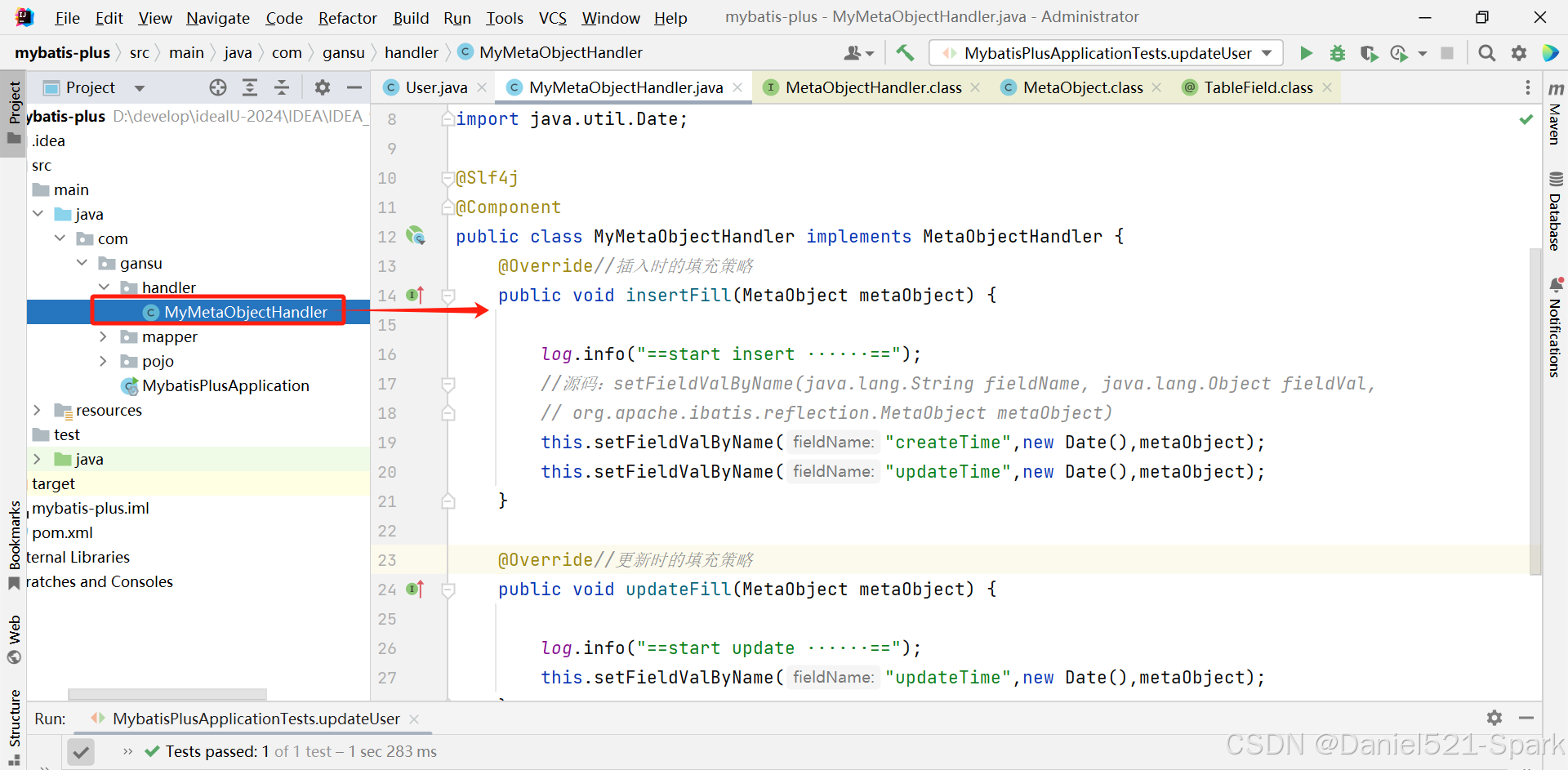Click the handler breadcrumb in navigation bar

click(412, 52)
